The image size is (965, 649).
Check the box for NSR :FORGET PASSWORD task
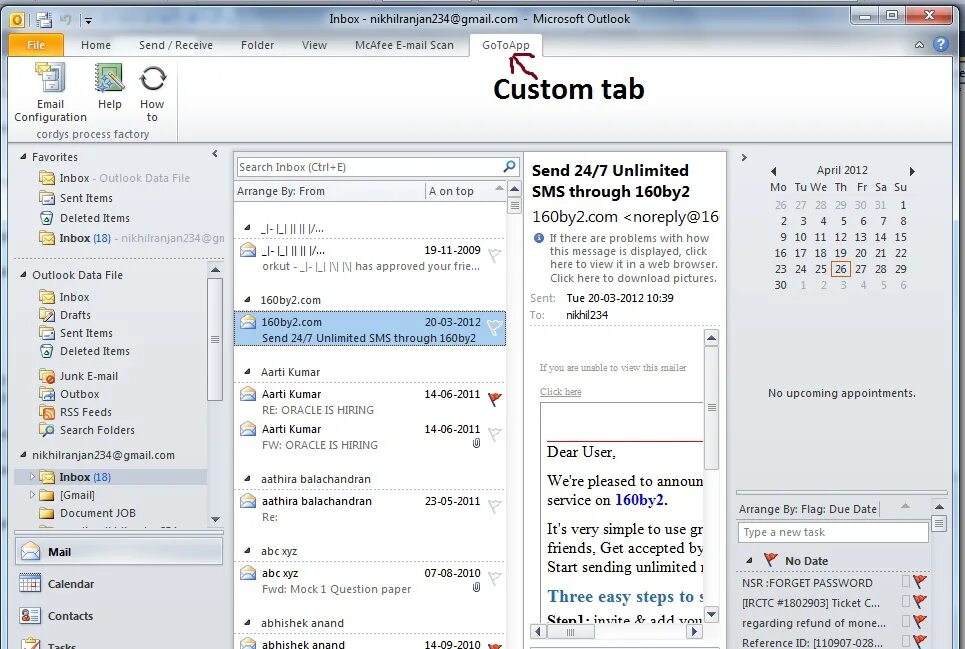pos(905,581)
